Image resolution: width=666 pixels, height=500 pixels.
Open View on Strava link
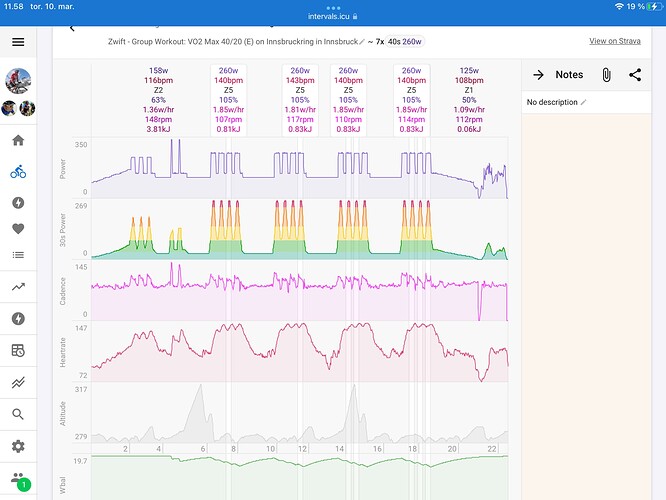[x=615, y=42]
